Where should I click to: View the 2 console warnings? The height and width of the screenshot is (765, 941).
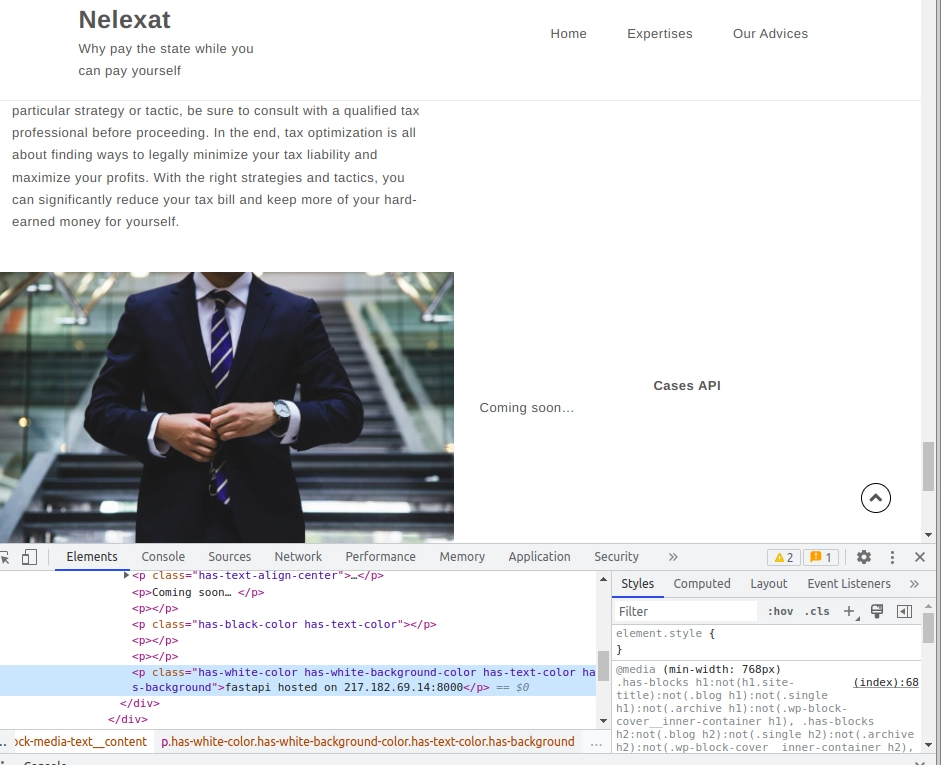[x=784, y=557]
